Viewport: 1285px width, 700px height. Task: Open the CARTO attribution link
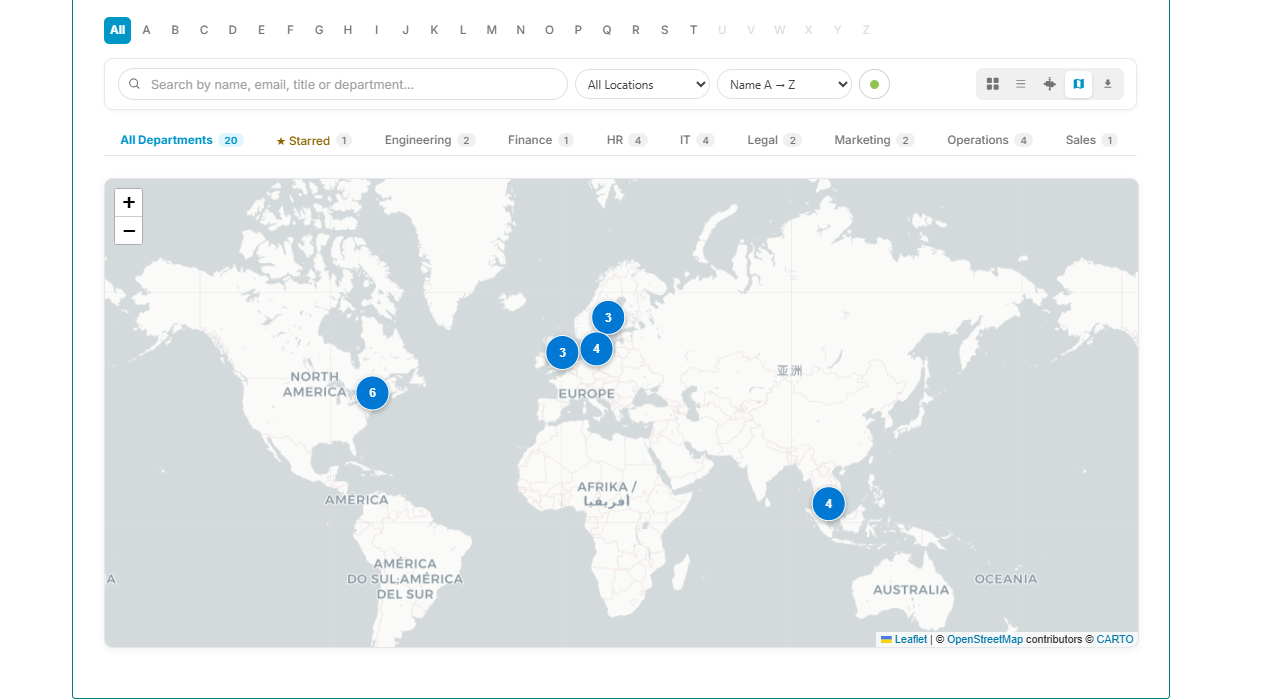pyautogui.click(x=1114, y=639)
